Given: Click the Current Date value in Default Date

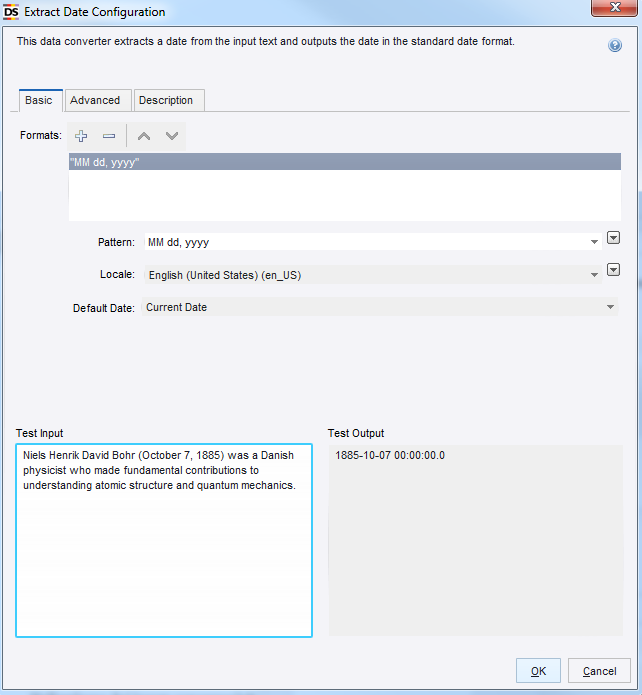Looking at the screenshot, I should 176,307.
